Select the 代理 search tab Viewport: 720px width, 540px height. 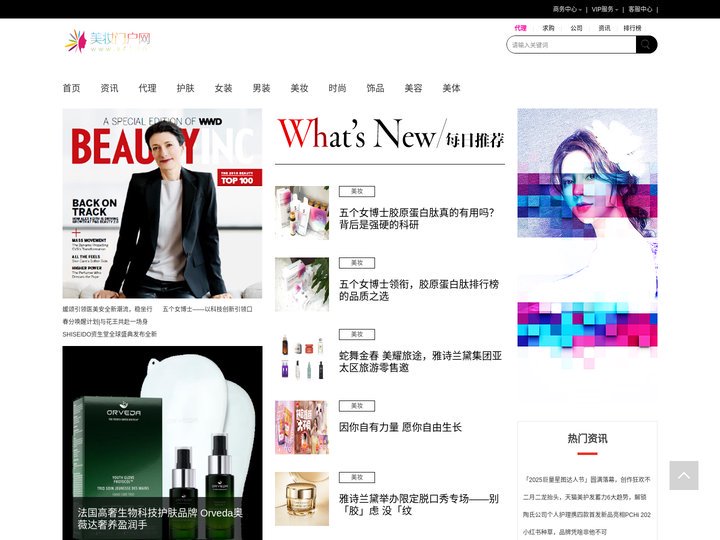520,28
